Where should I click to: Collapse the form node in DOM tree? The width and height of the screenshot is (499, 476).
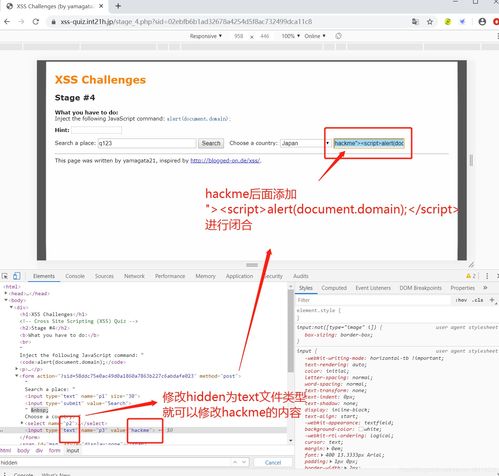[x=17, y=376]
